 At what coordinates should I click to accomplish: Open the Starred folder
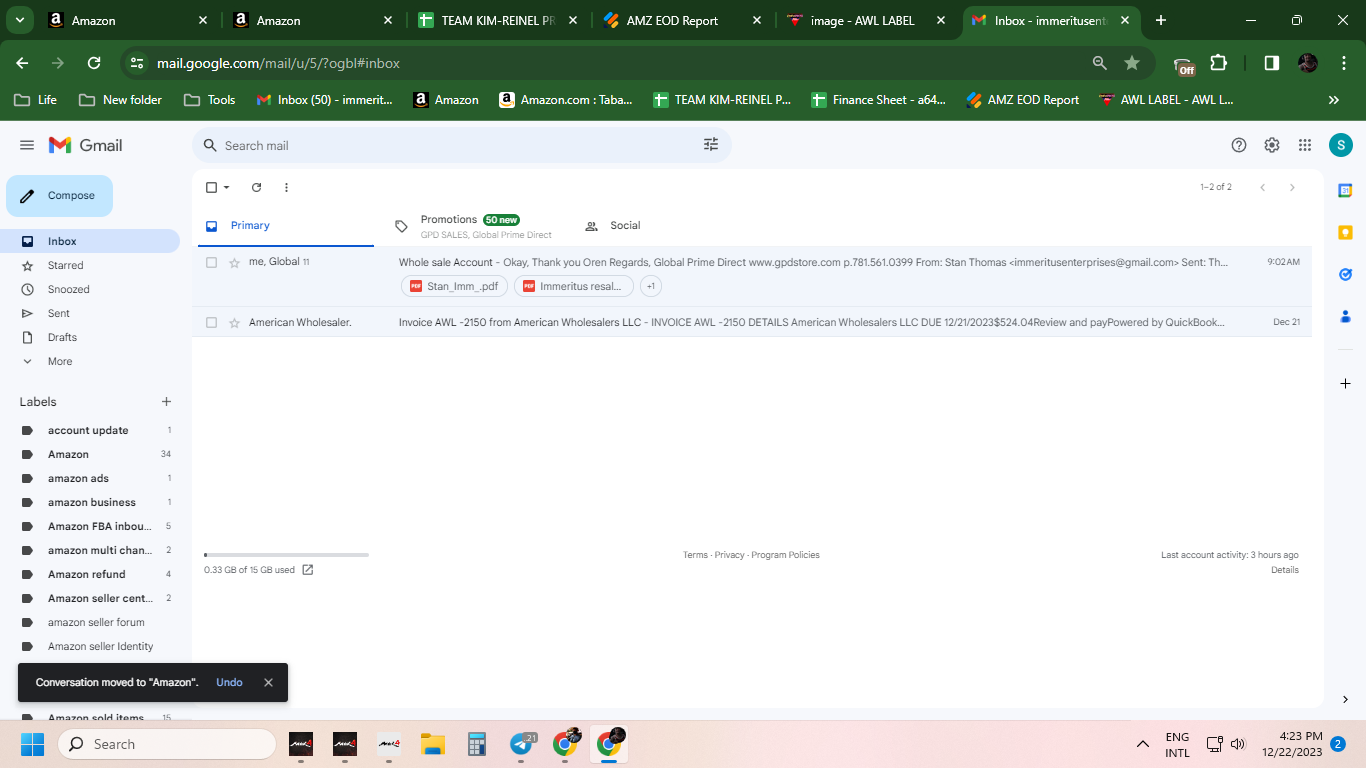[x=66, y=265]
